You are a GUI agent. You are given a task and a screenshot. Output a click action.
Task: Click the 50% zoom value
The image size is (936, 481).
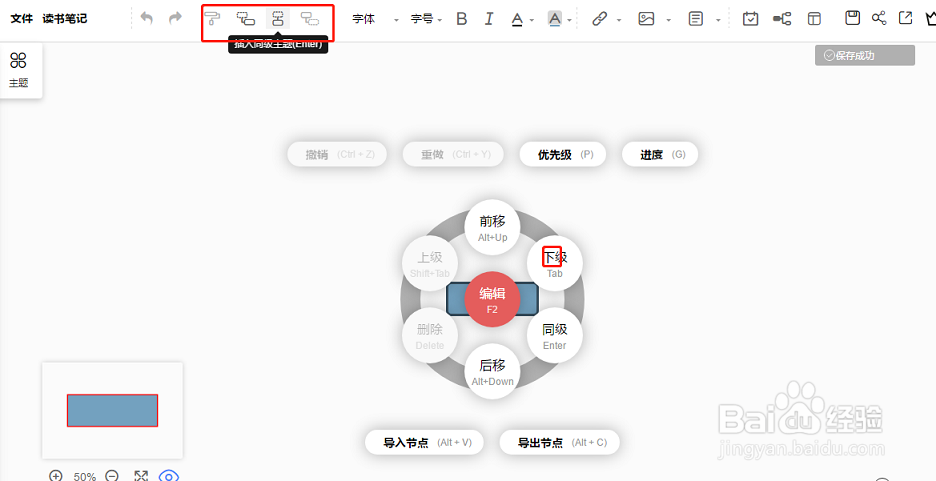tap(85, 477)
